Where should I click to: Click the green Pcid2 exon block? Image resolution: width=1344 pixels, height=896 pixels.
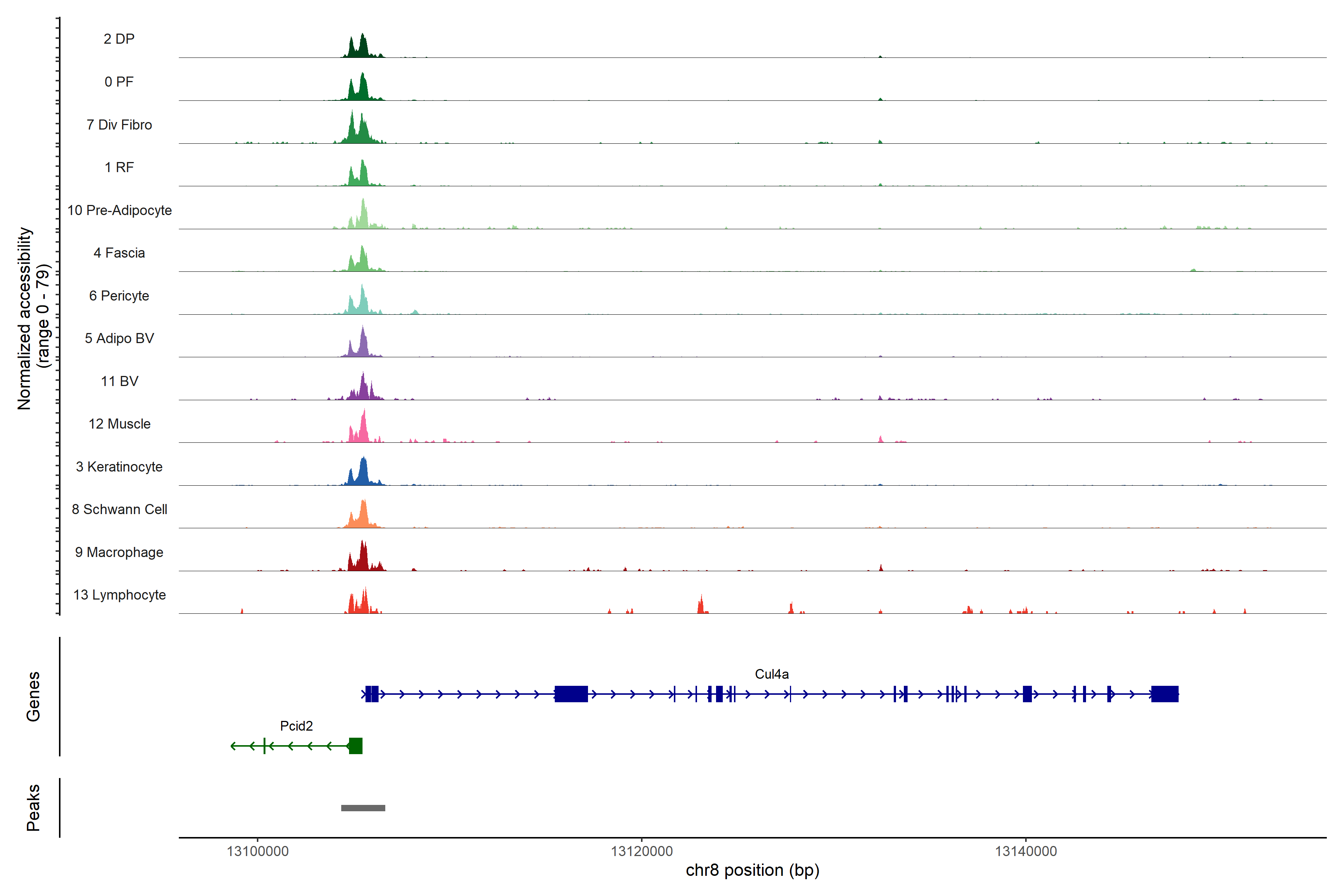355,746
